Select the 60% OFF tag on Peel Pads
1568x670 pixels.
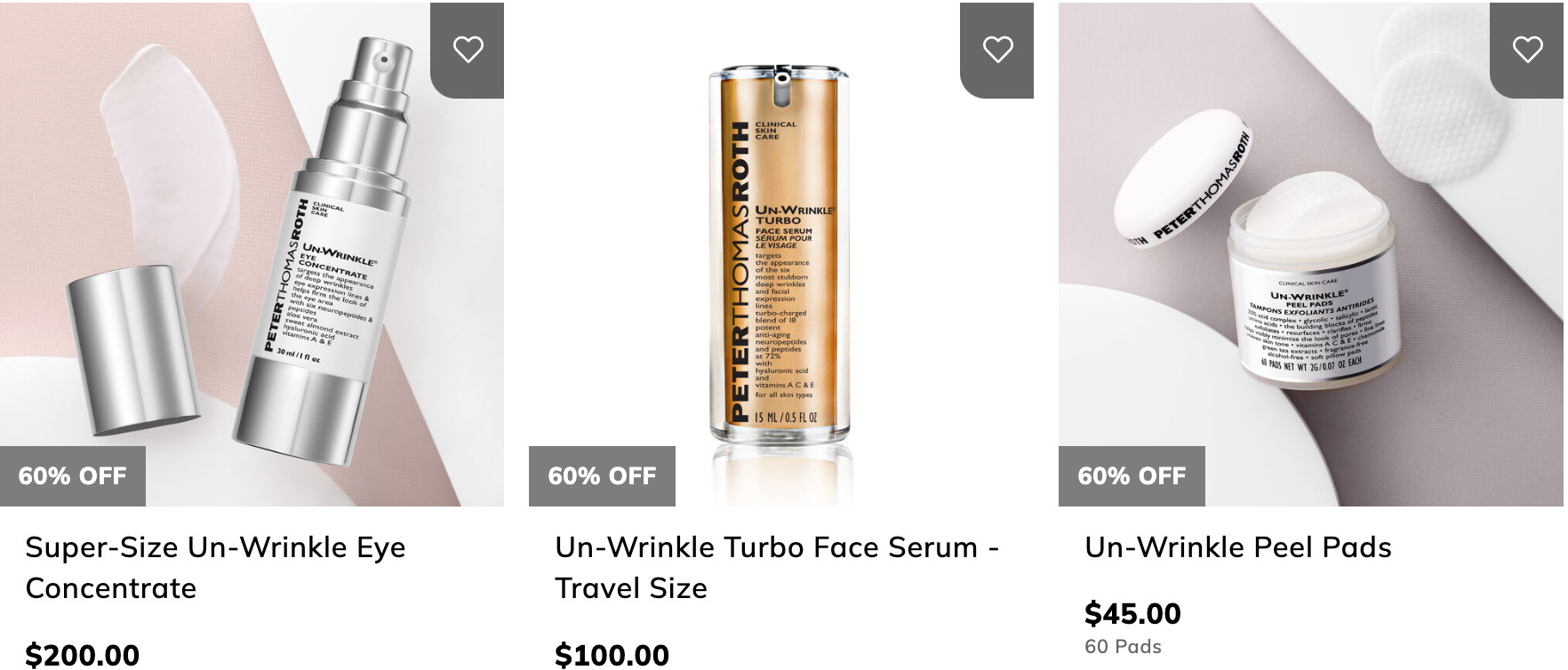click(x=1132, y=476)
